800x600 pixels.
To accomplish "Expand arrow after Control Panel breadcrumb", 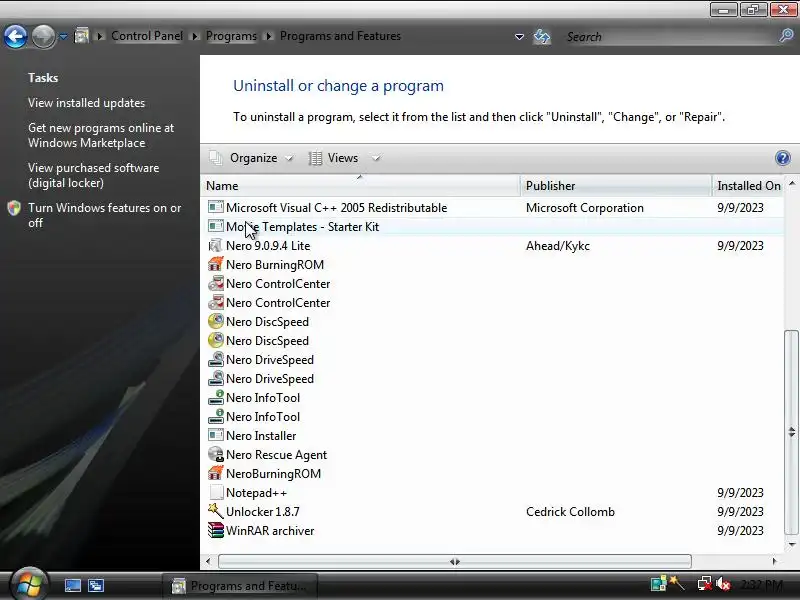I will (x=194, y=36).
